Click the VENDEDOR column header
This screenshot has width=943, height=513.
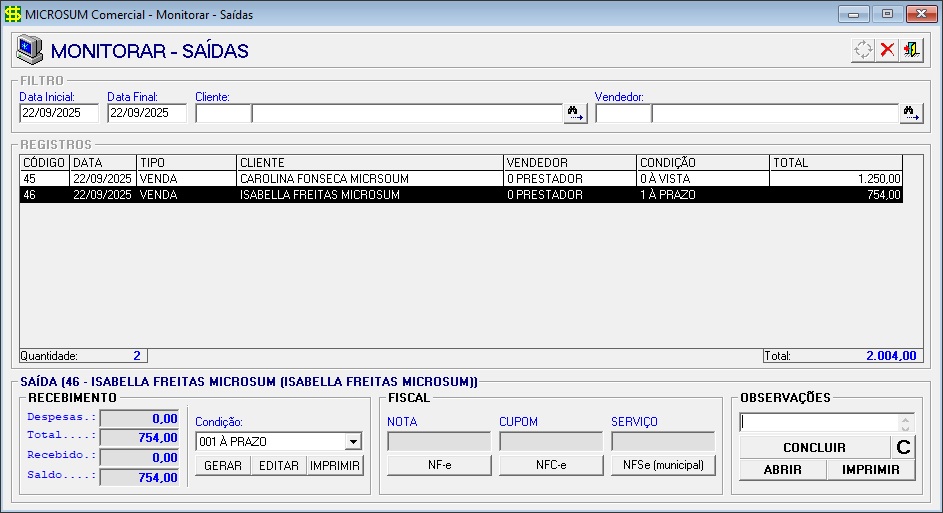pos(570,162)
